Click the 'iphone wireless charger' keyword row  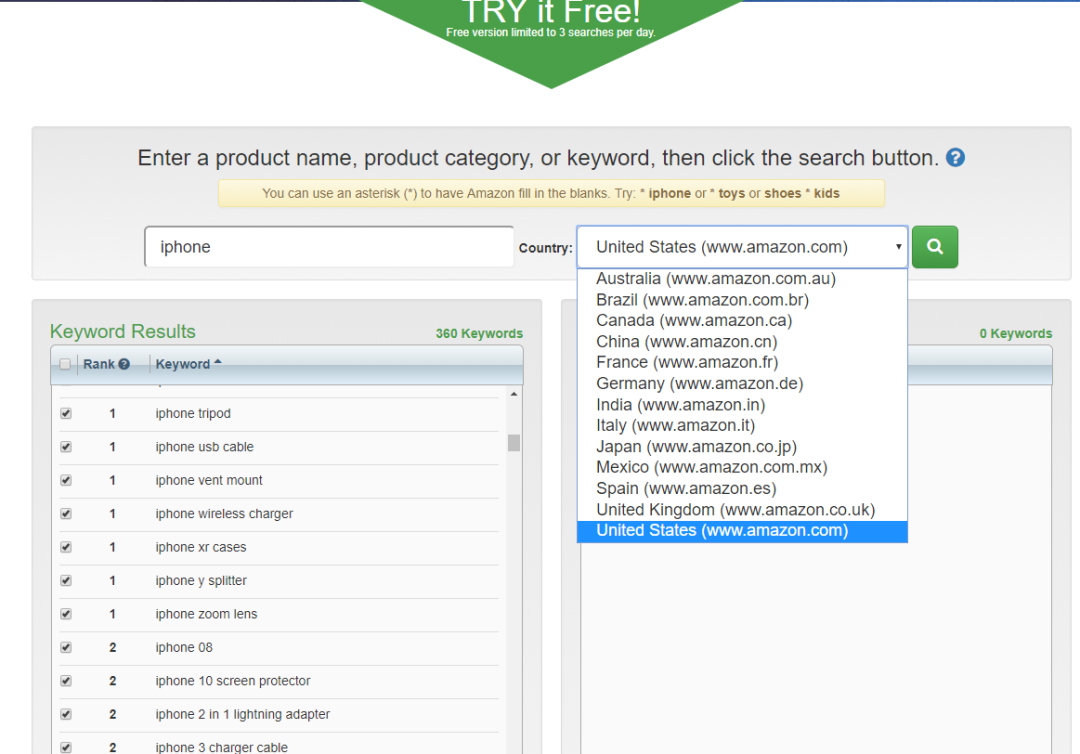pos(224,514)
